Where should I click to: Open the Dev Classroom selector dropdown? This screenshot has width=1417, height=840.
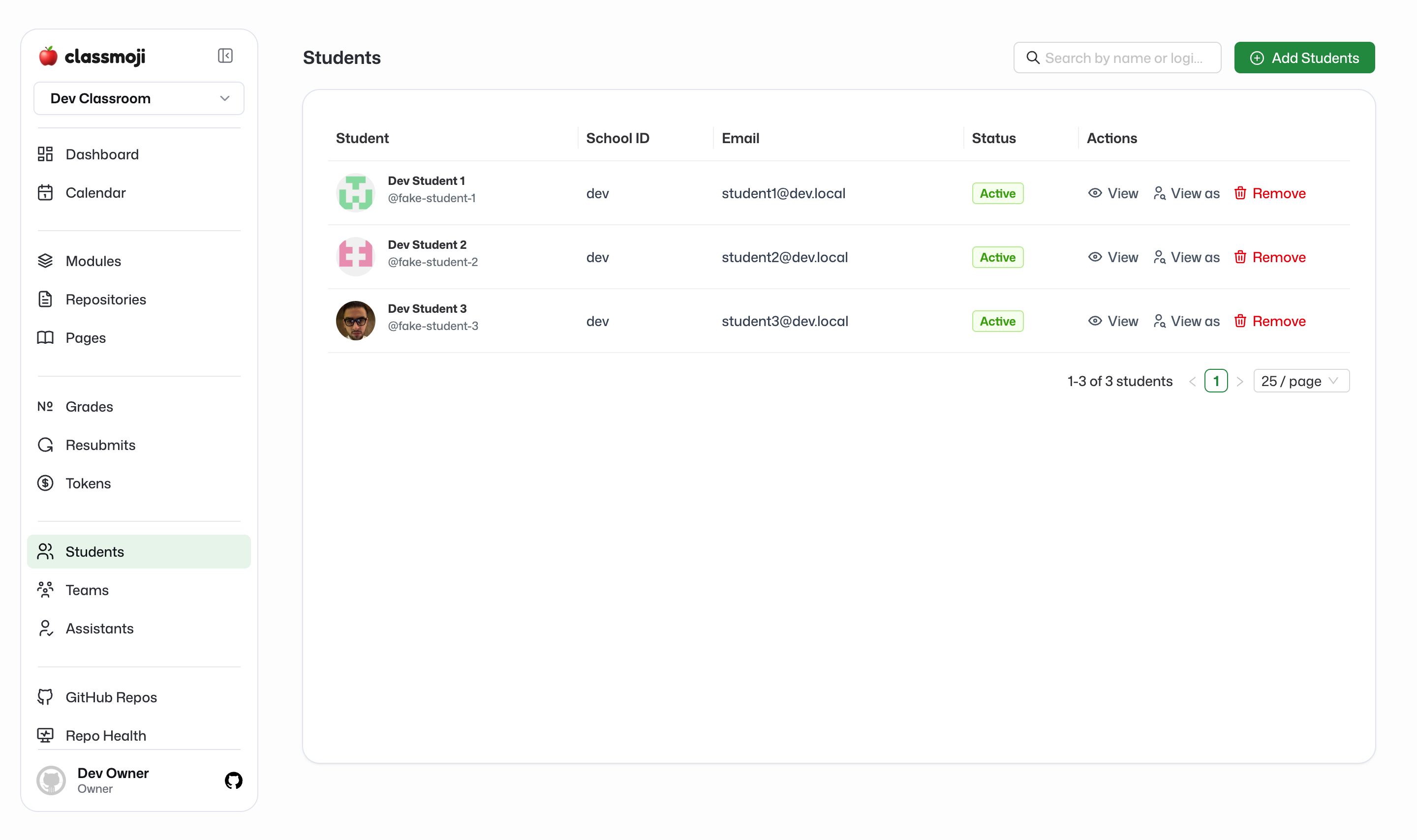(x=139, y=98)
